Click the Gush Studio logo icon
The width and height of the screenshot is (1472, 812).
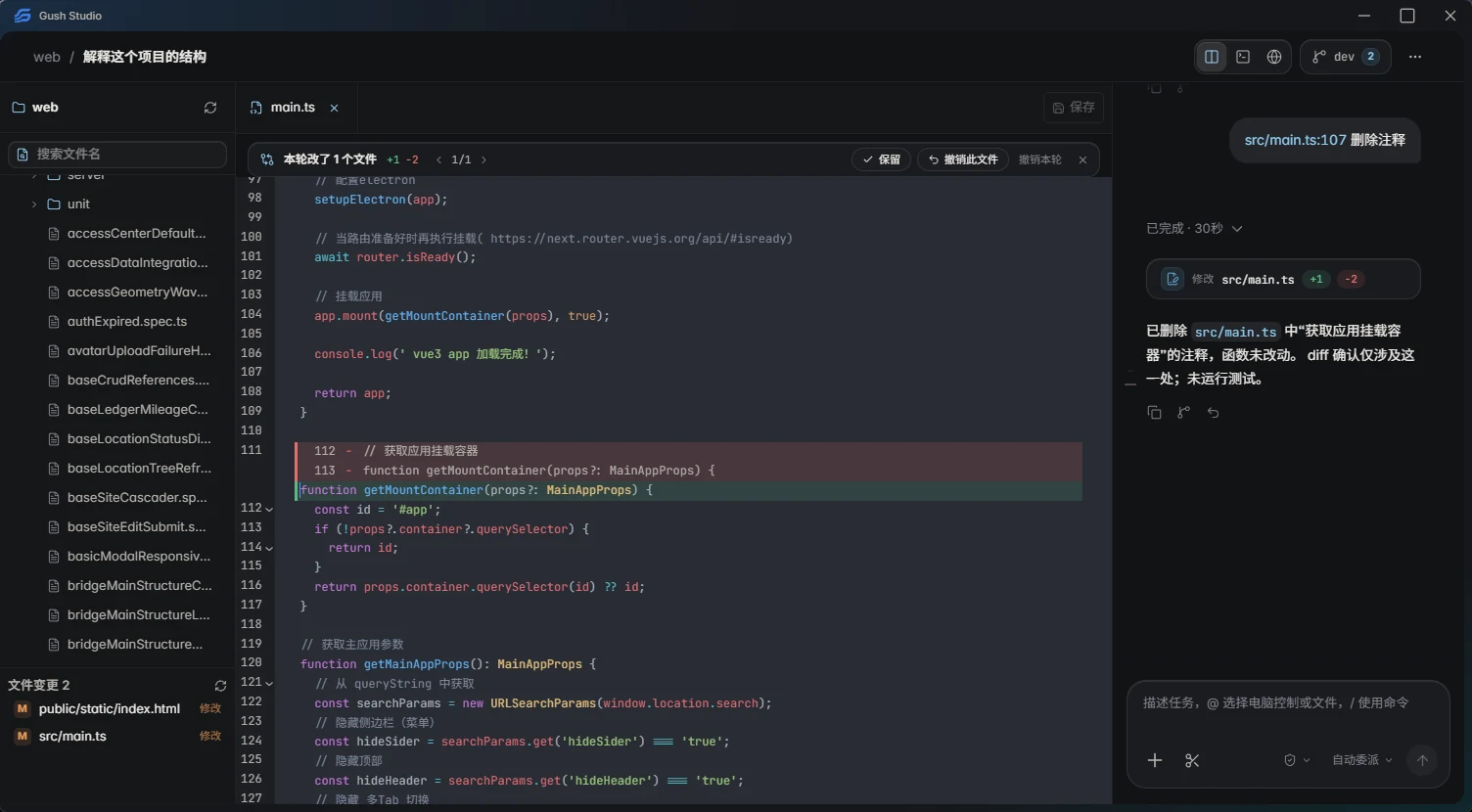(x=23, y=16)
